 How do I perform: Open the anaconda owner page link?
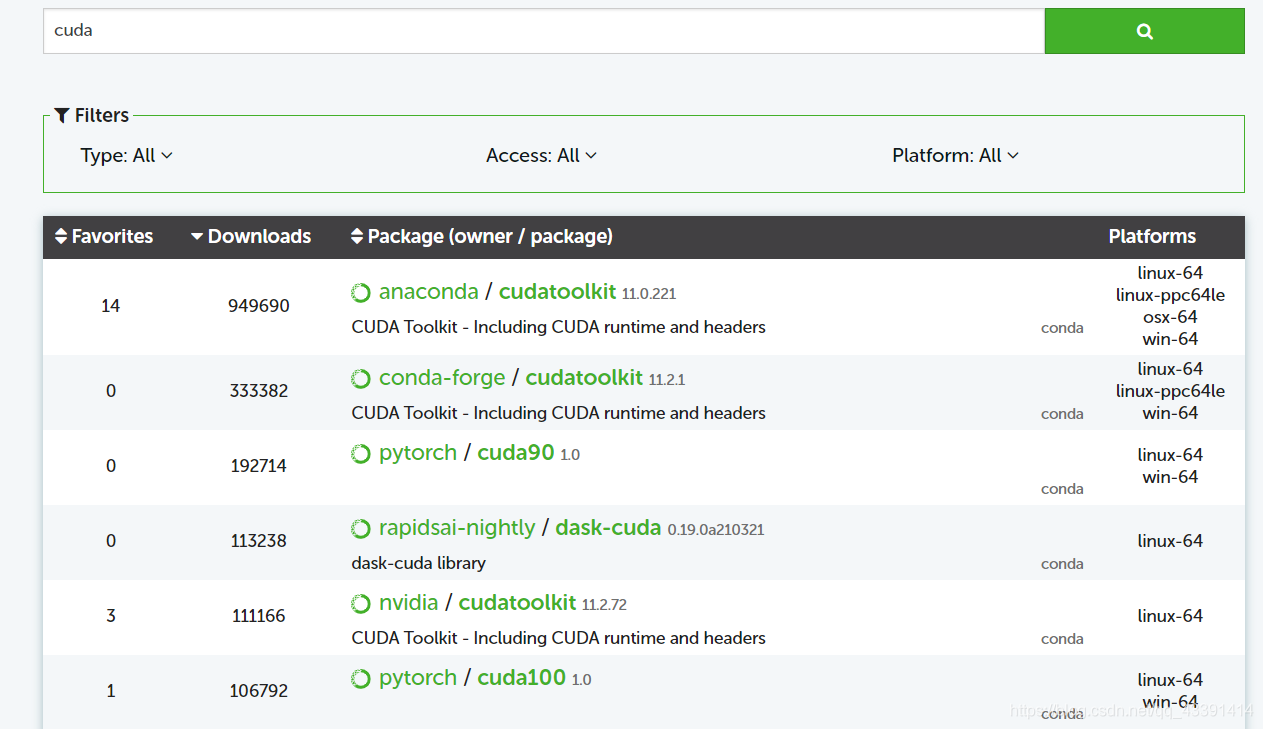pos(428,291)
